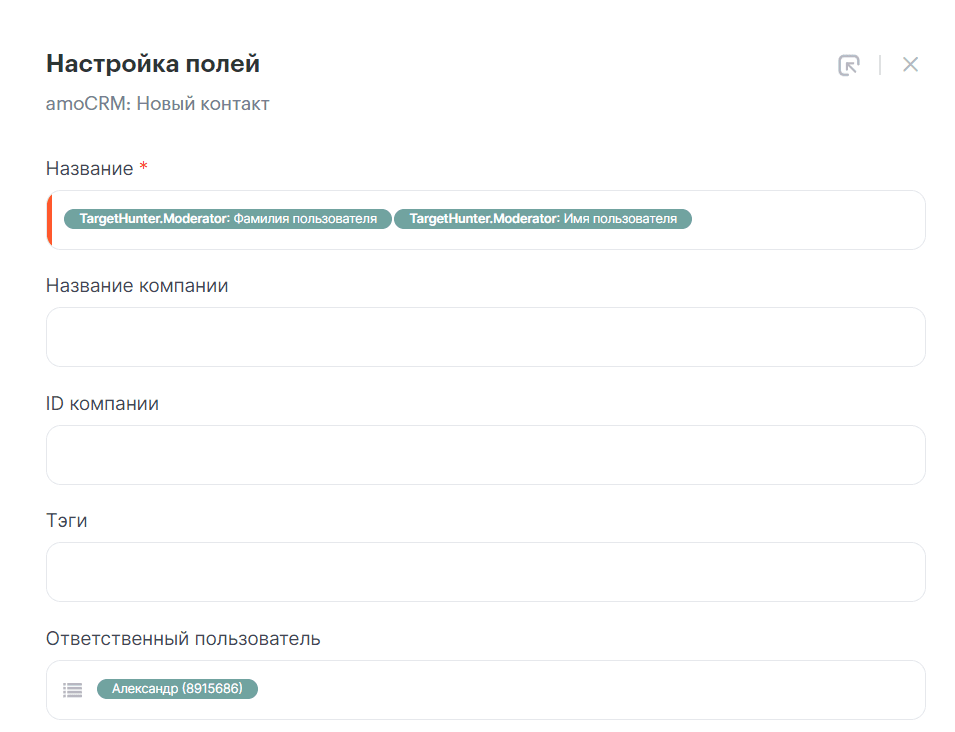Click the orange marker on Название field
The width and height of the screenshot is (955, 732).
(49, 220)
